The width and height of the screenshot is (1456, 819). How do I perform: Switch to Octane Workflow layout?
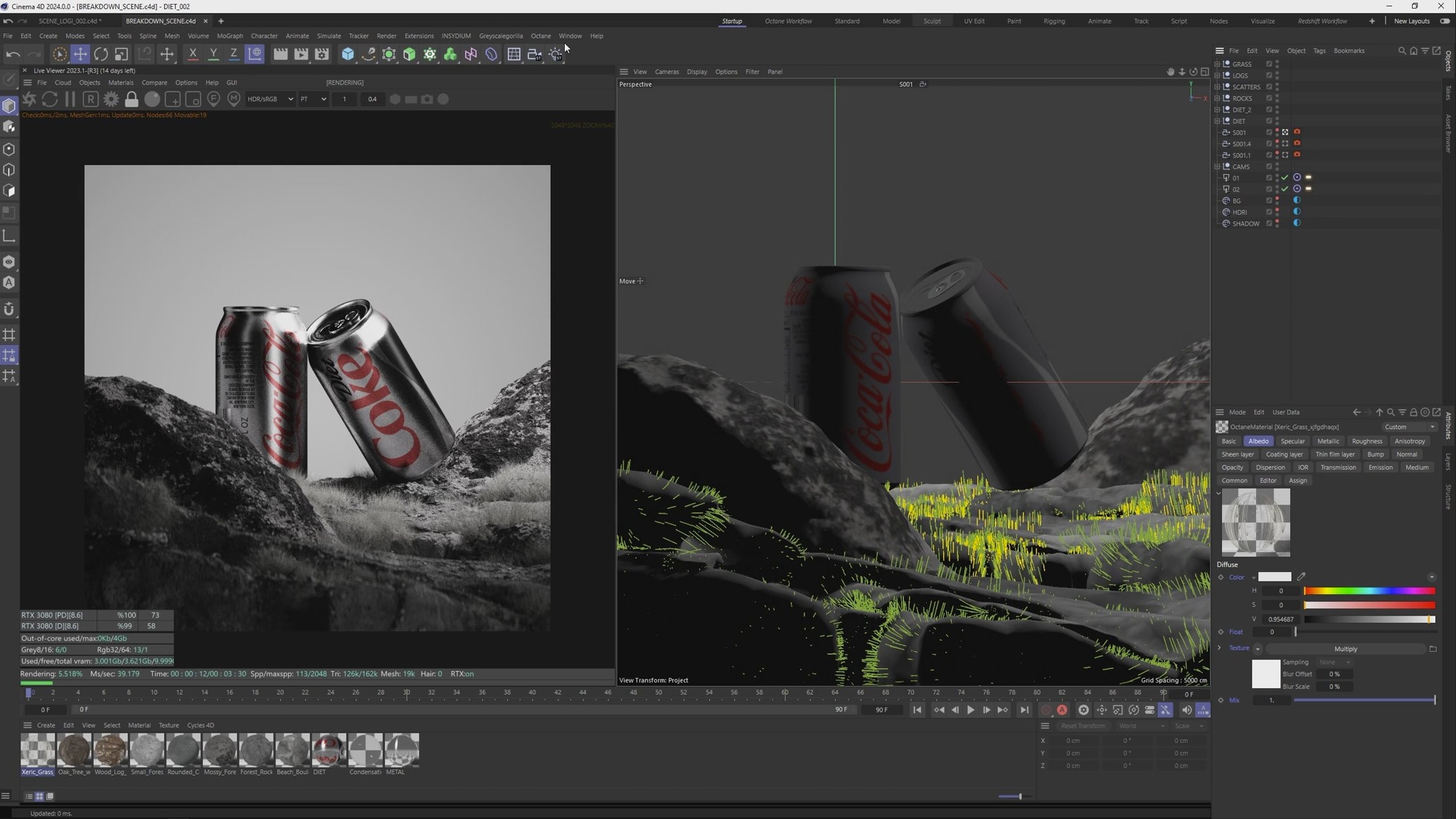tap(788, 21)
